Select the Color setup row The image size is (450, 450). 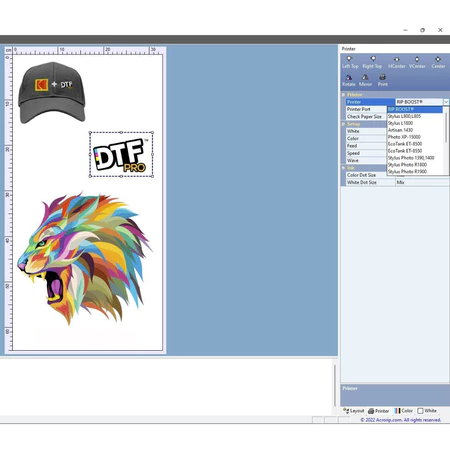[x=366, y=139]
